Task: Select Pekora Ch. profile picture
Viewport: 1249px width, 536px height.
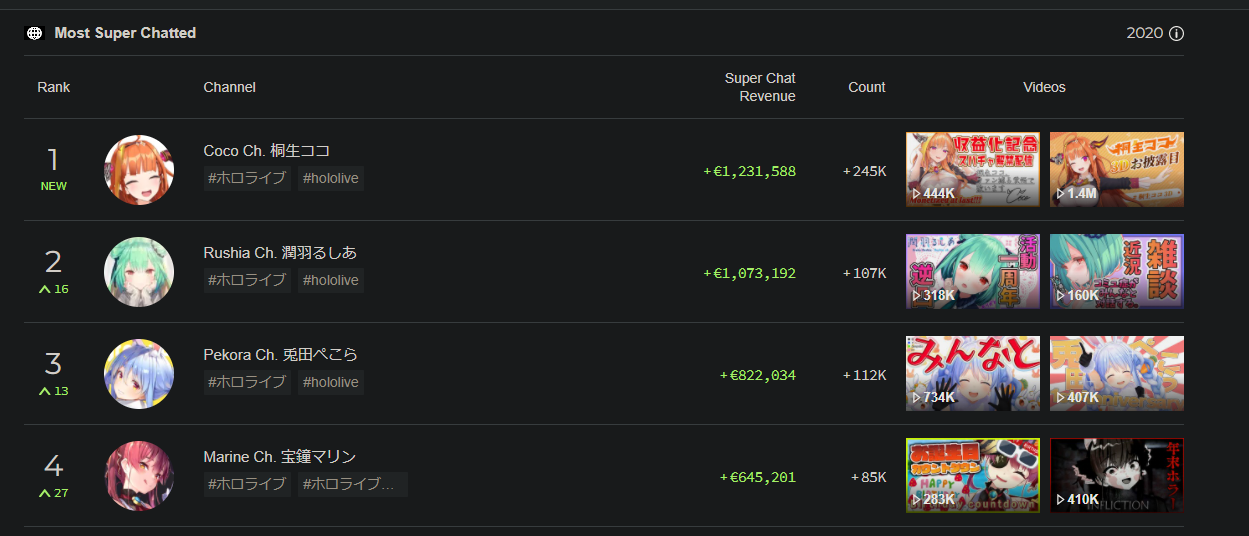Action: [x=139, y=374]
